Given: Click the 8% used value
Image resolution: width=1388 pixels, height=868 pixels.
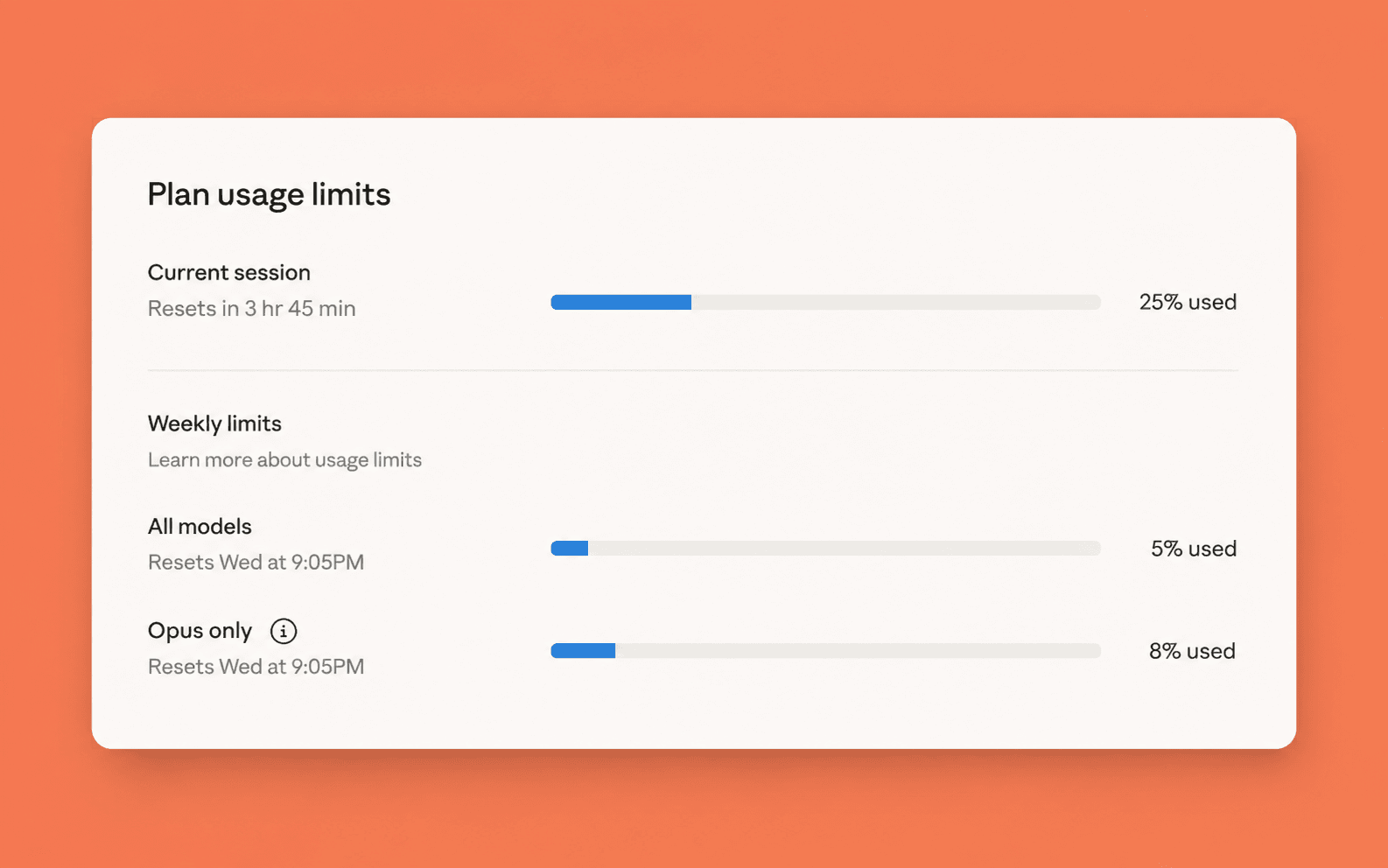Looking at the screenshot, I should (x=1192, y=651).
